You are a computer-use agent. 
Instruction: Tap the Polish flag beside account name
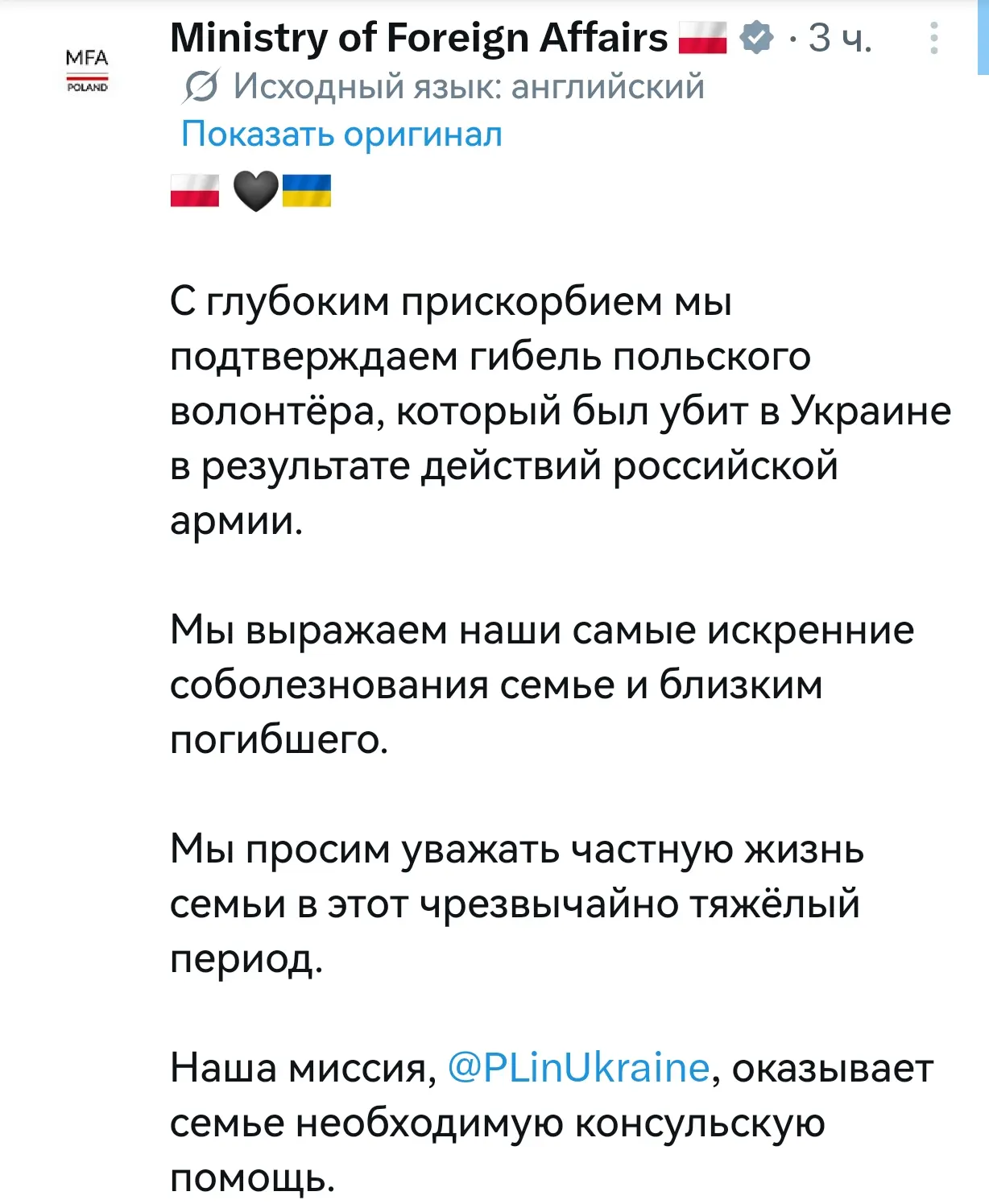702,38
